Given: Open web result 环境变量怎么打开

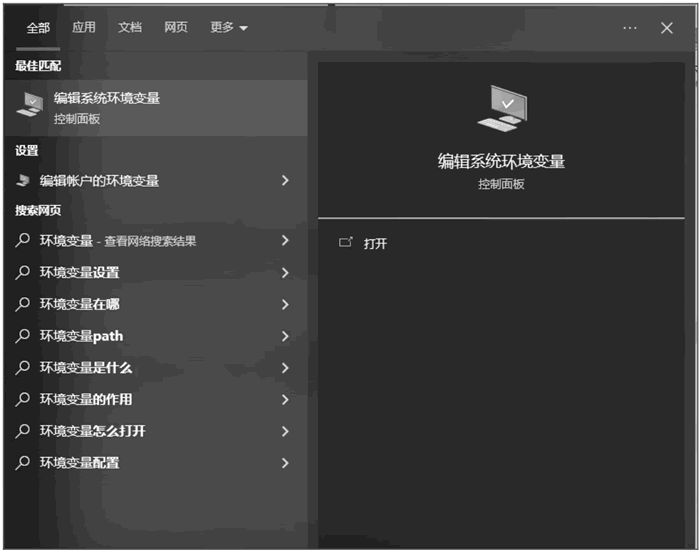Looking at the screenshot, I should coord(93,431).
